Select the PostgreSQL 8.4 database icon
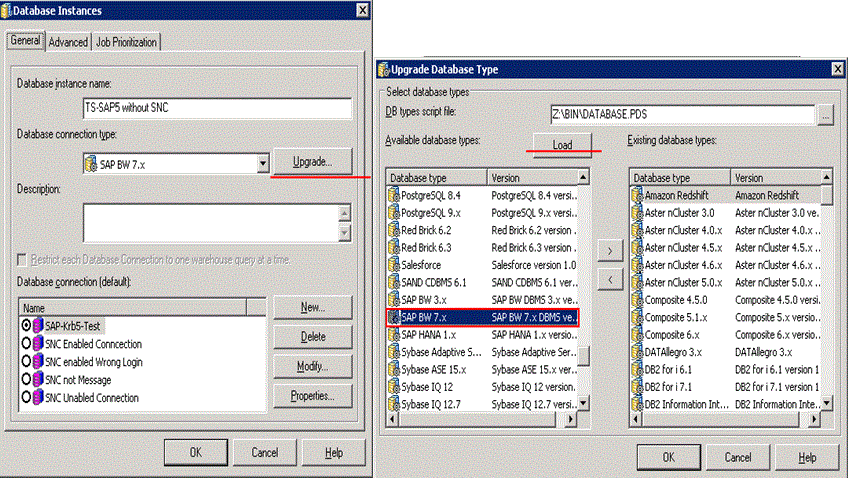This screenshot has width=848, height=482. tap(394, 195)
